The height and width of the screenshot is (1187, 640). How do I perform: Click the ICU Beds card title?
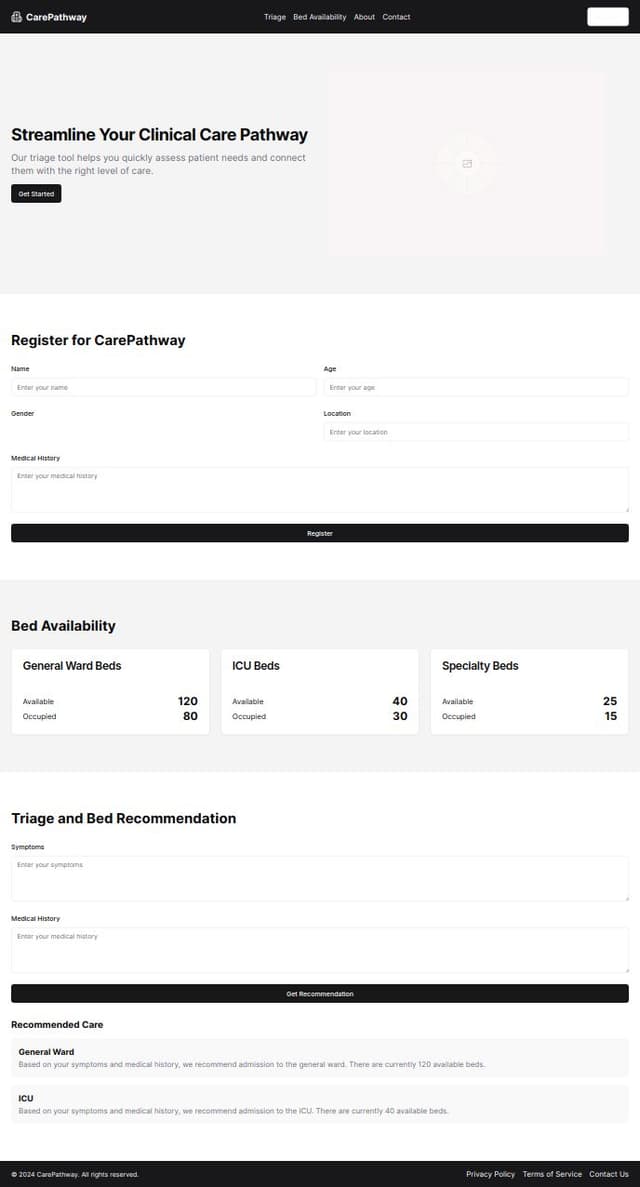256,665
